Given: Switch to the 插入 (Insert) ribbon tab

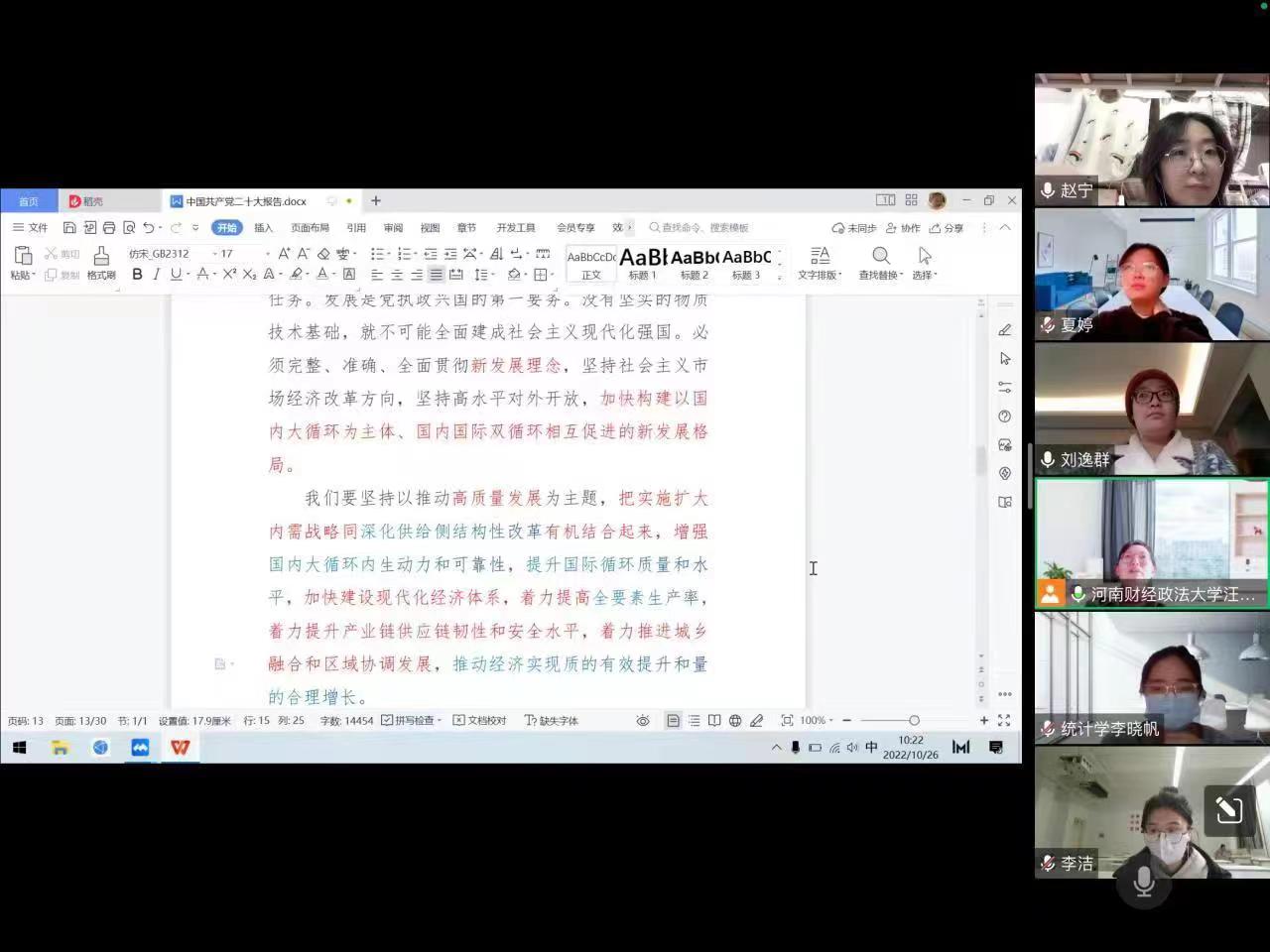Looking at the screenshot, I should tap(263, 228).
